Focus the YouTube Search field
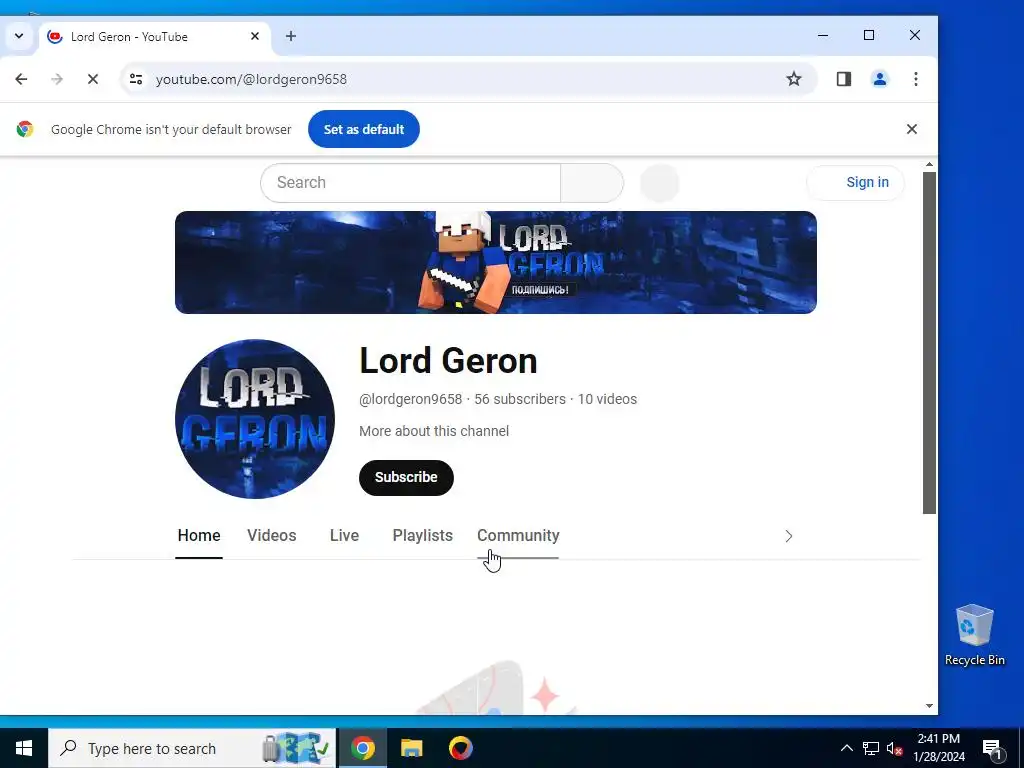The image size is (1024, 768). coord(410,183)
